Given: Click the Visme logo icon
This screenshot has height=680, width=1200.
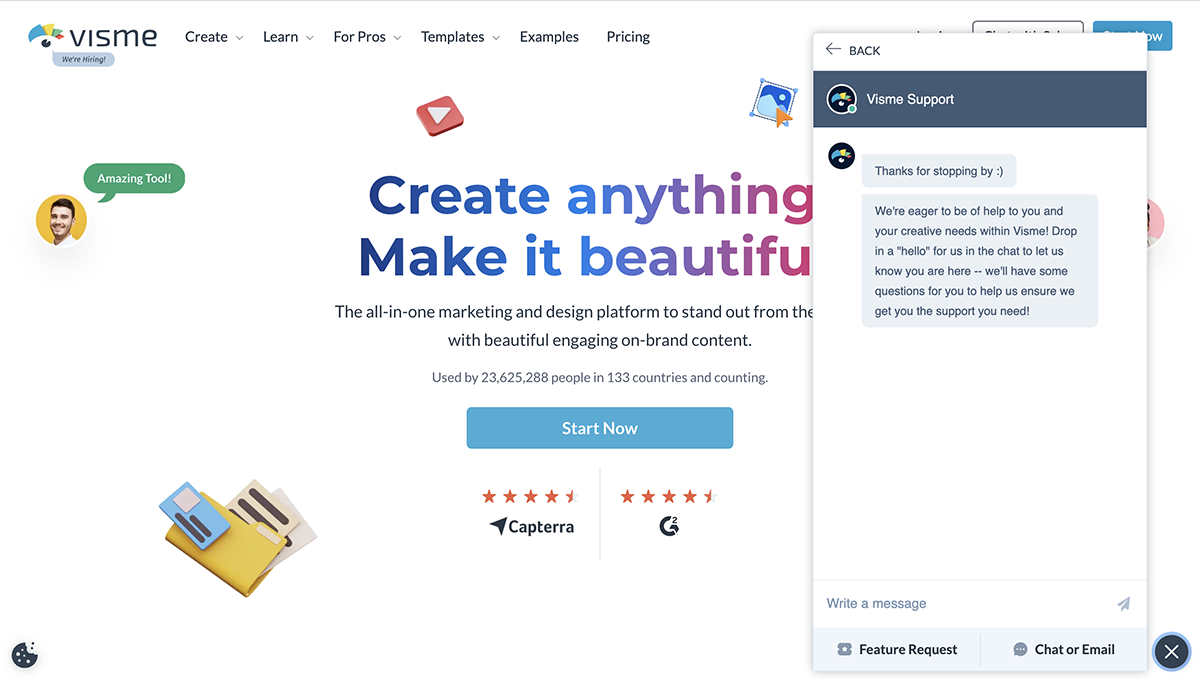Looking at the screenshot, I should [46, 37].
